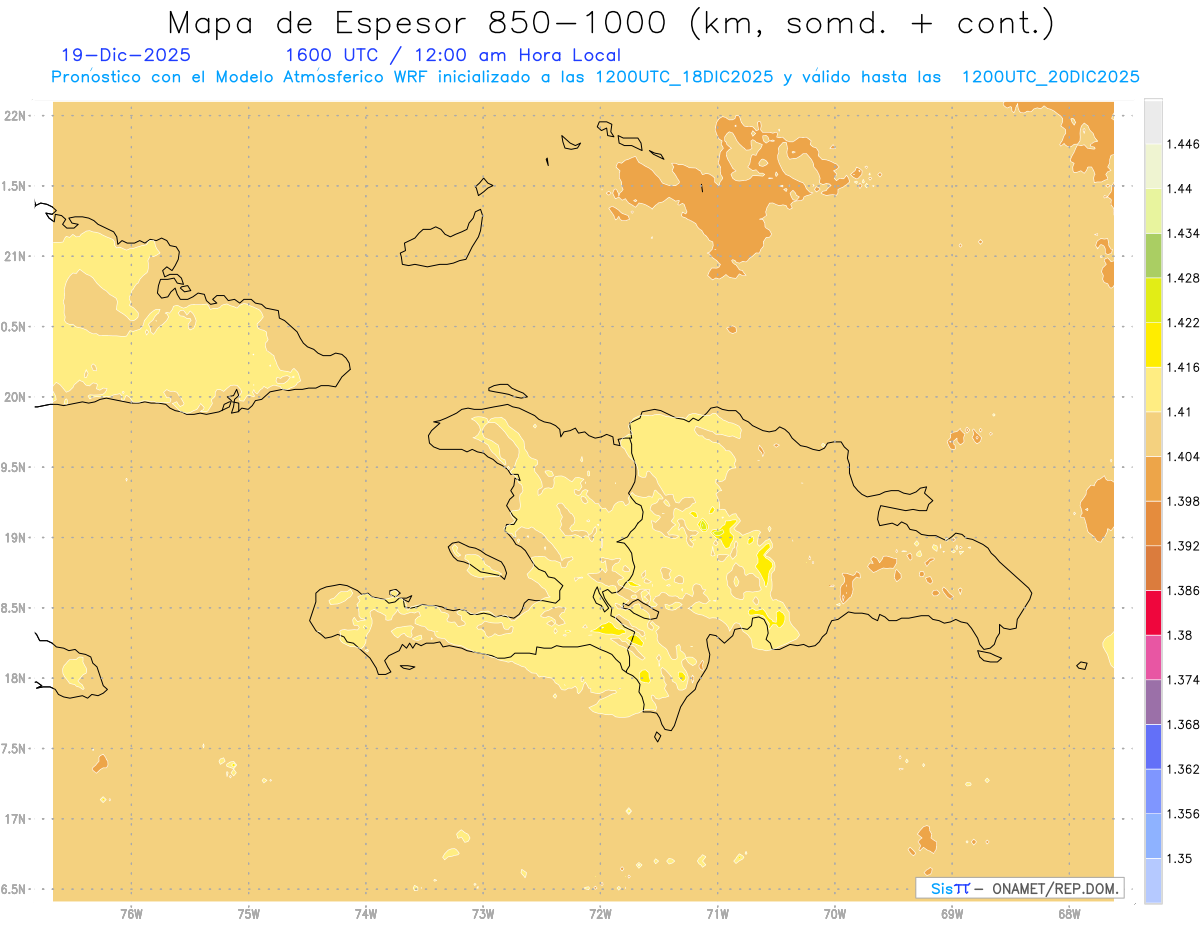This screenshot has height=927, width=1200.
Task: Select the '21N' latitude label
Action: pos(16,257)
